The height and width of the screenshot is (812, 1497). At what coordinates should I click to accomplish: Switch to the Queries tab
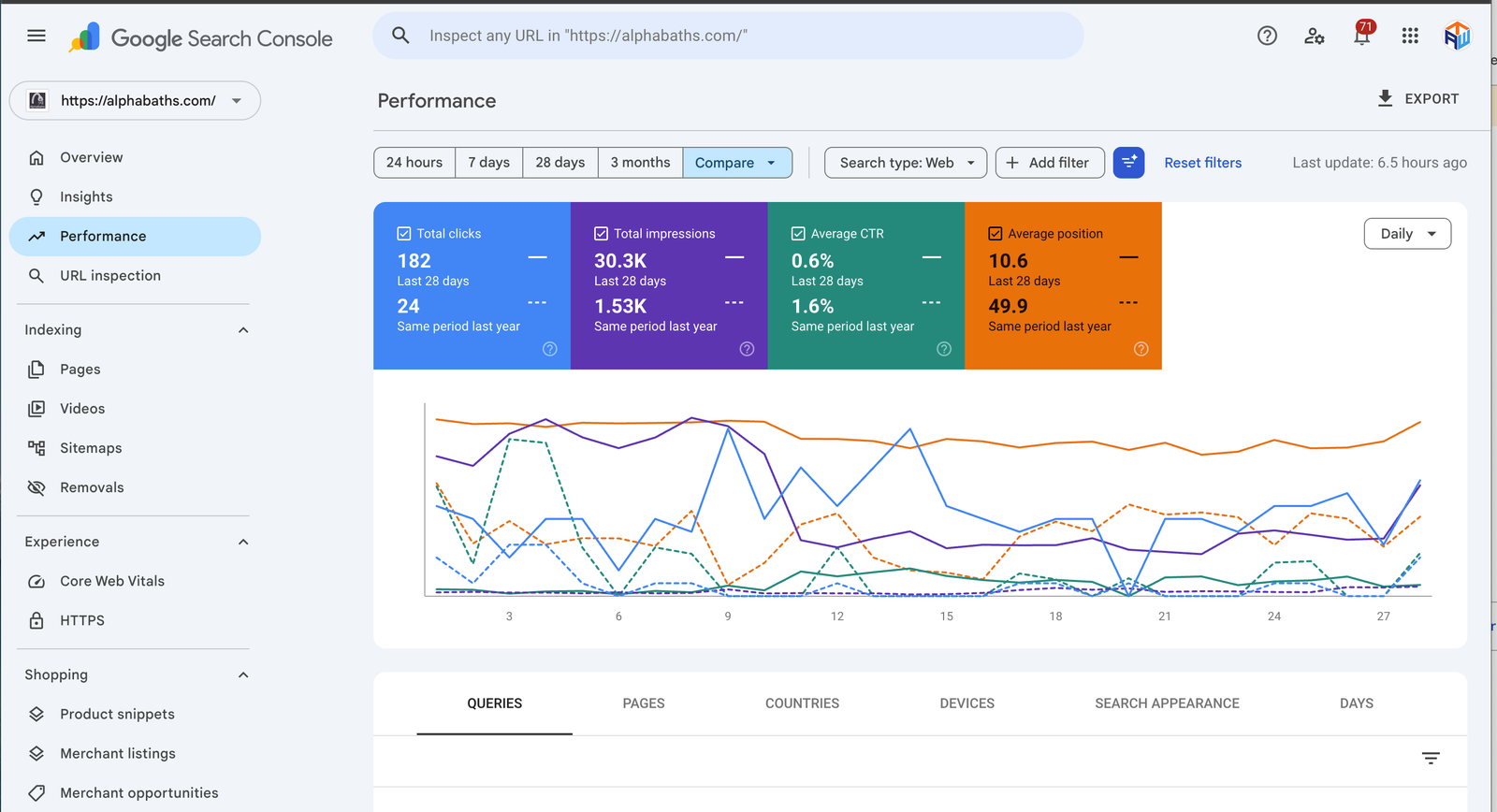click(495, 703)
